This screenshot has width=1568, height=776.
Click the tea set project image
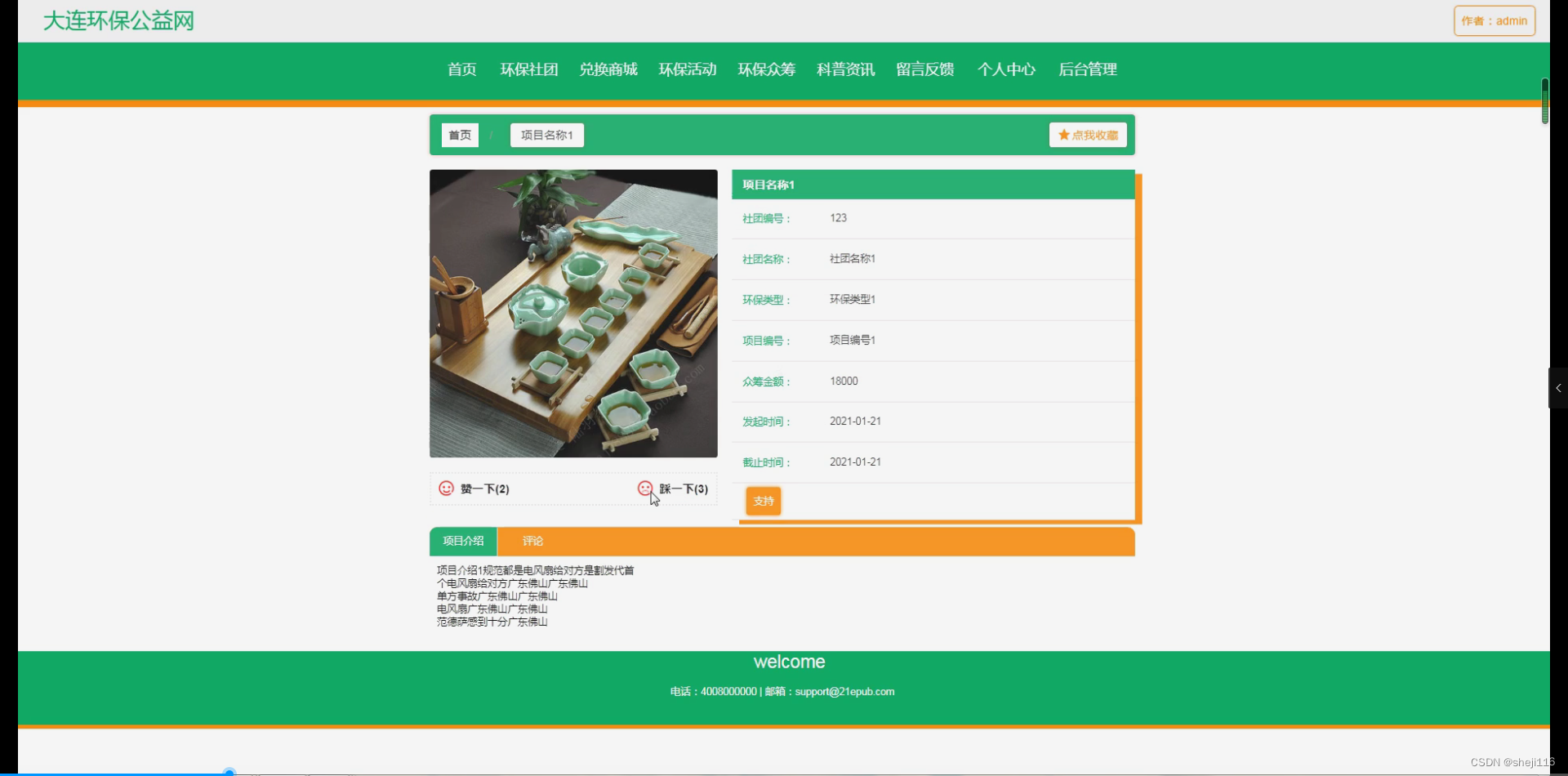coord(573,314)
